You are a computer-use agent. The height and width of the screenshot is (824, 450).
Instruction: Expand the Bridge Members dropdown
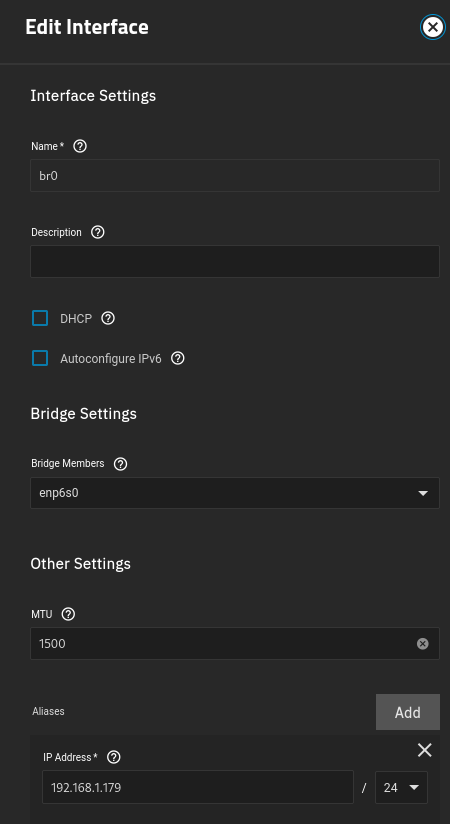235,493
